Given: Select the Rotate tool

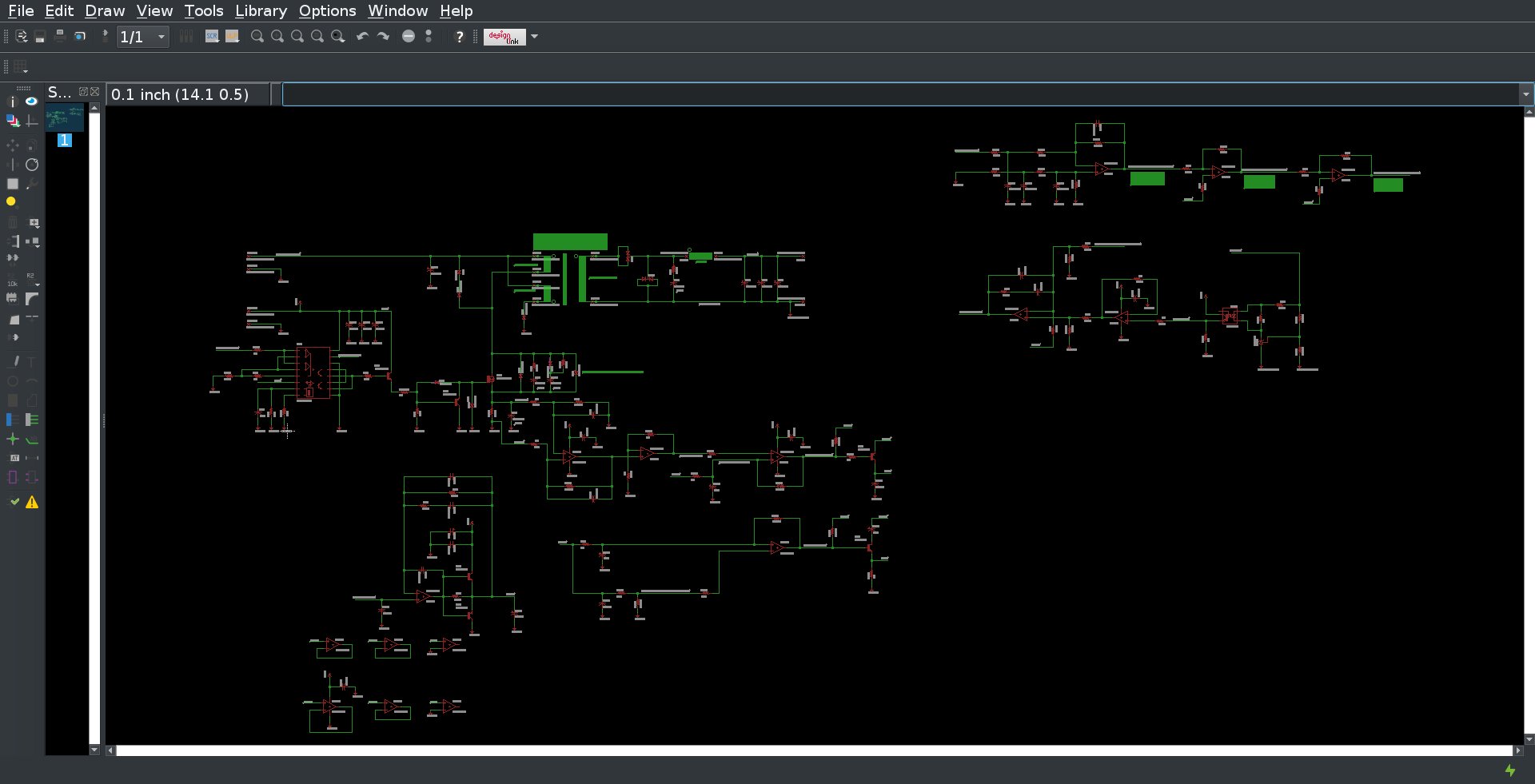Looking at the screenshot, I should 32,165.
